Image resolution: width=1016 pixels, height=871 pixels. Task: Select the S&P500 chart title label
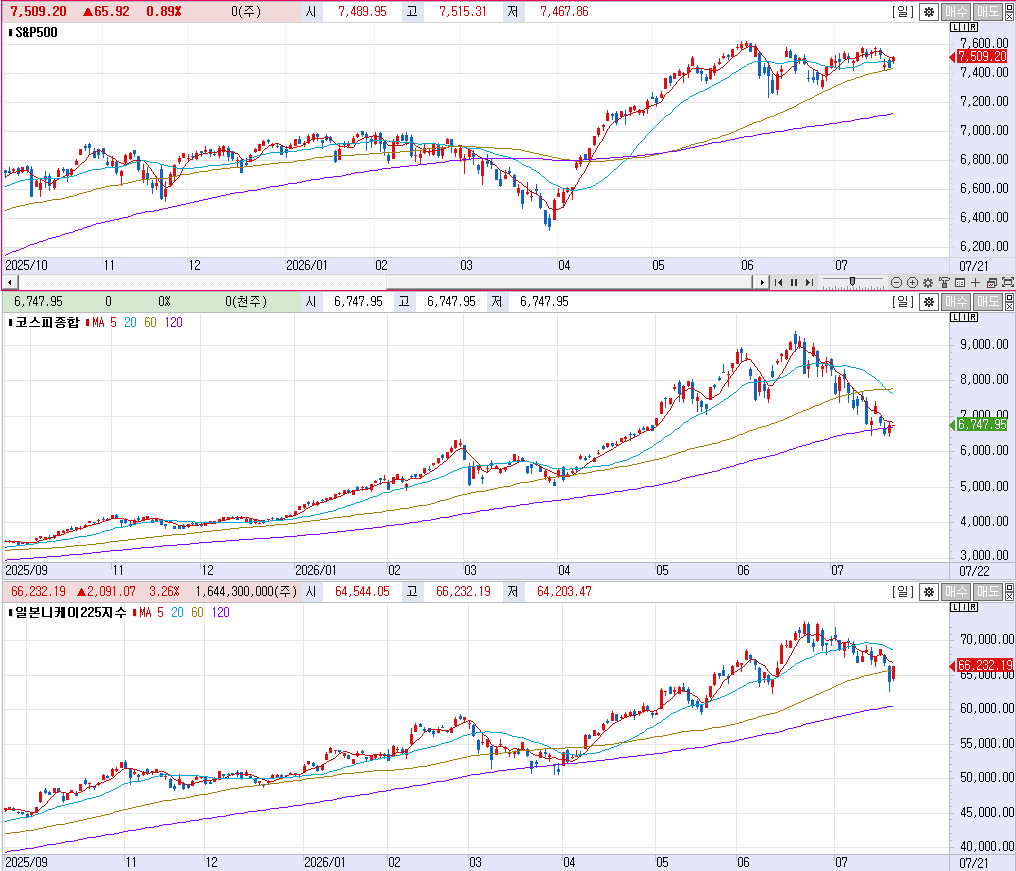[36, 32]
